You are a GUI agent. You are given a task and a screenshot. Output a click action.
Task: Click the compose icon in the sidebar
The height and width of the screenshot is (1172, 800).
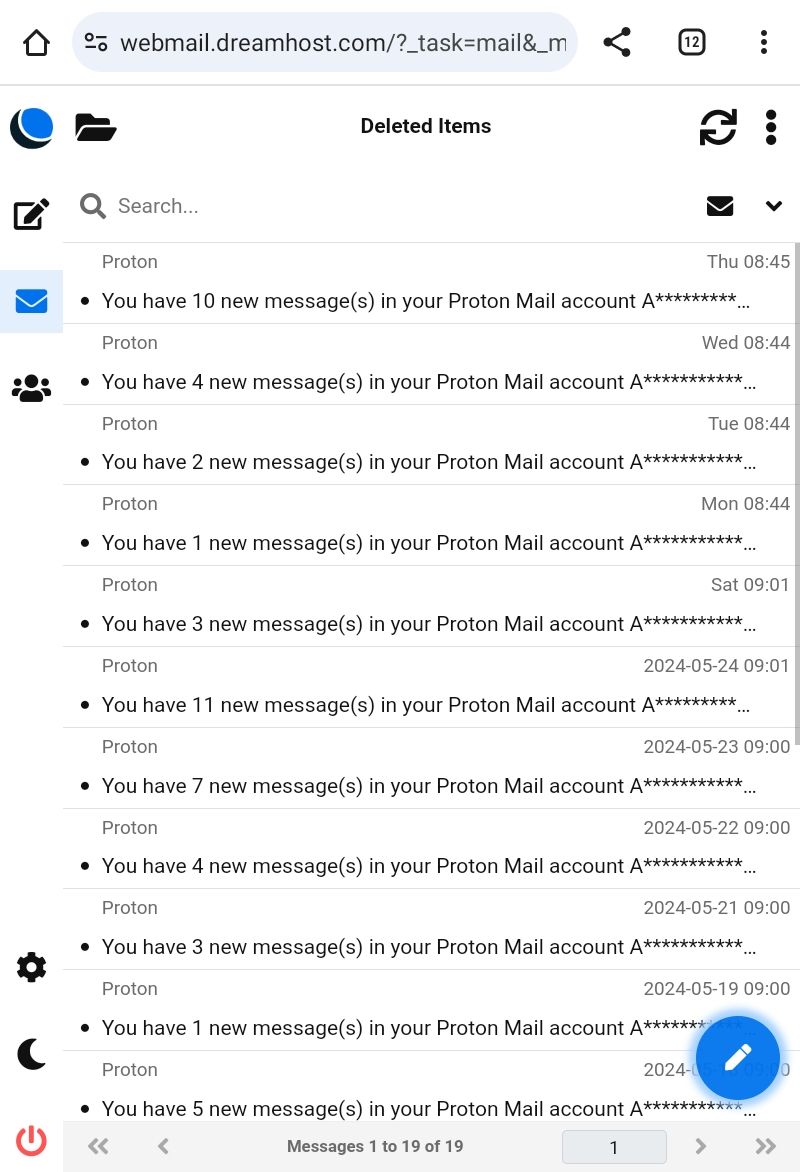pyautogui.click(x=31, y=214)
